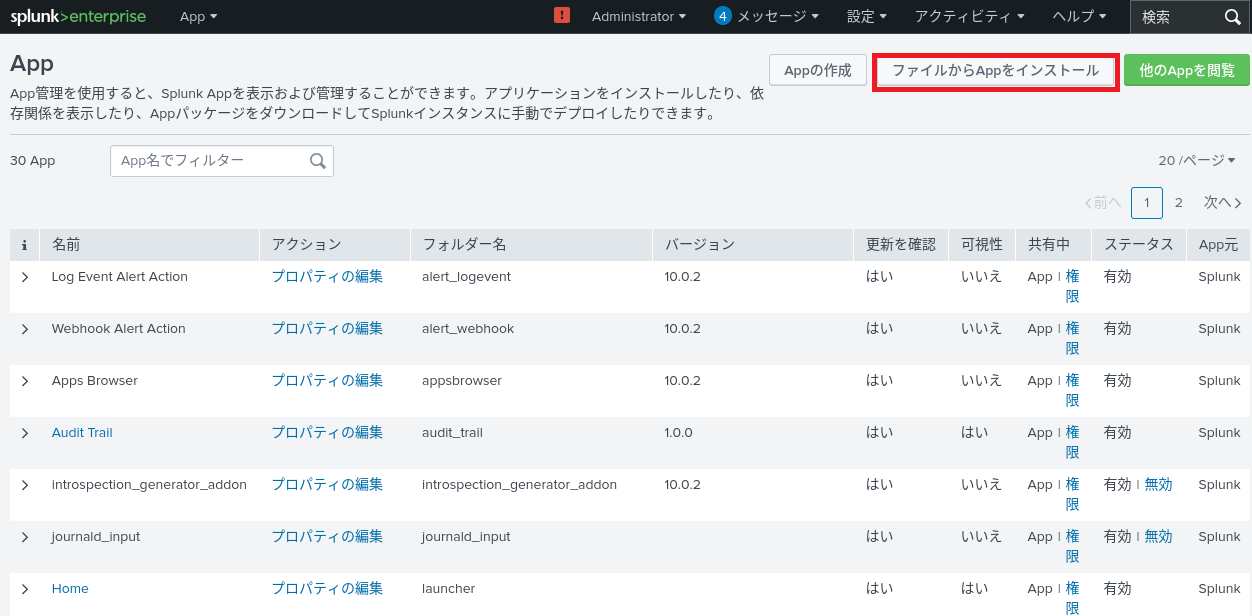The image size is (1252, 616).
Task: Click the Appの作成 button
Action: pos(817,70)
